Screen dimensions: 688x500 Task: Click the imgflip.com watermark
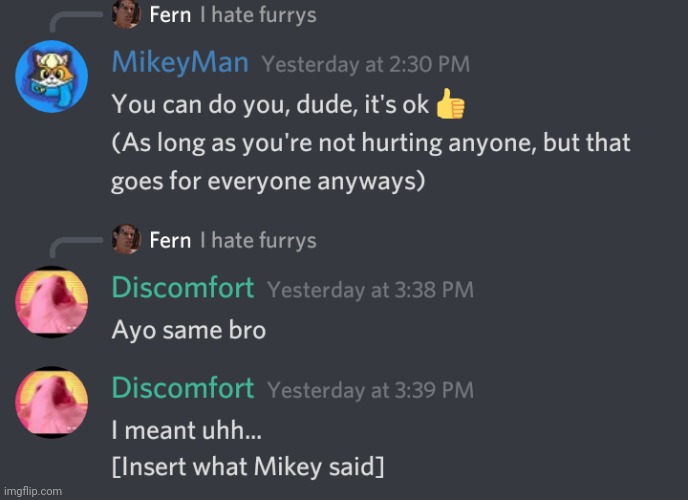pyautogui.click(x=33, y=491)
